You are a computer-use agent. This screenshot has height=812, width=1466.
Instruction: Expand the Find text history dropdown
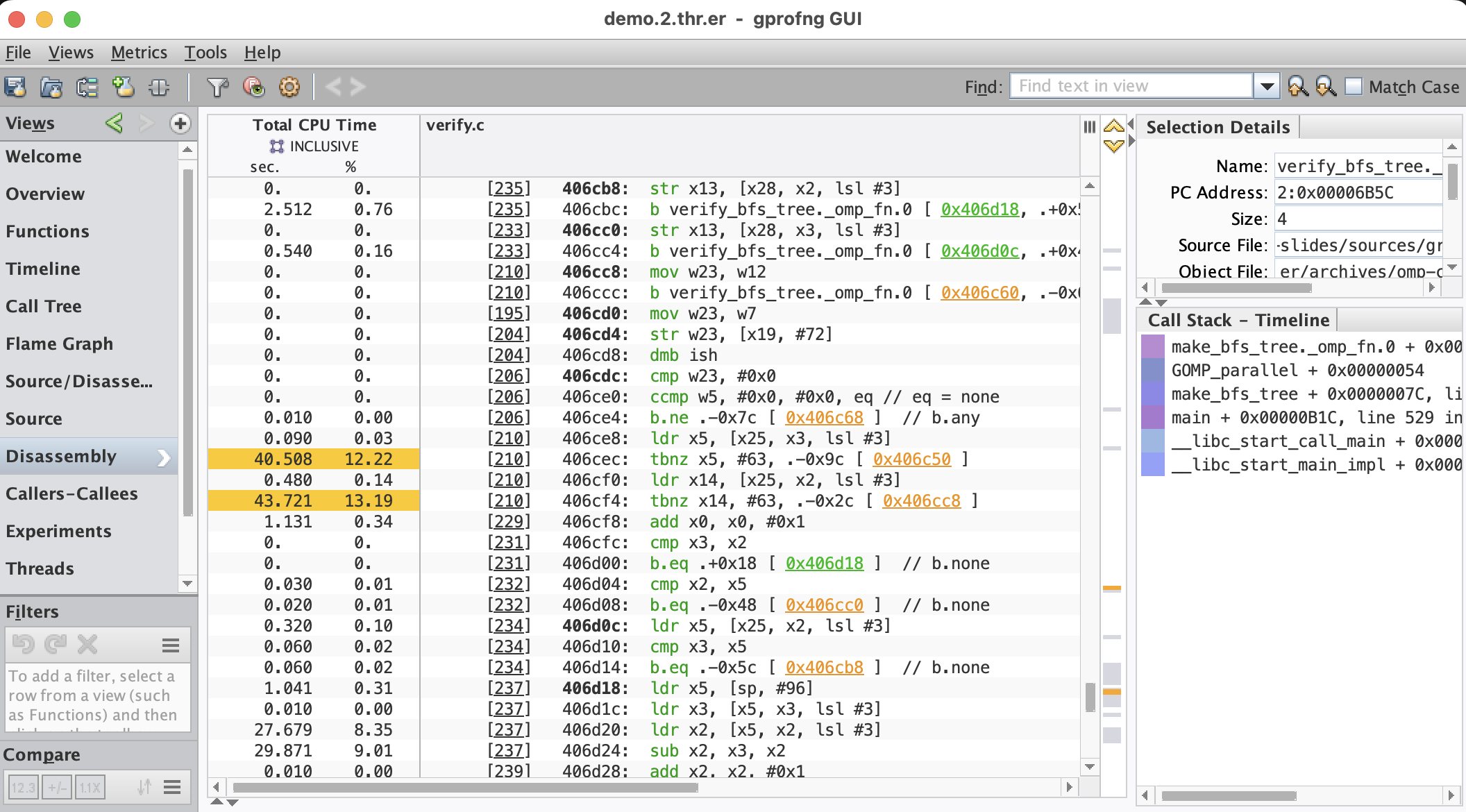(1267, 87)
